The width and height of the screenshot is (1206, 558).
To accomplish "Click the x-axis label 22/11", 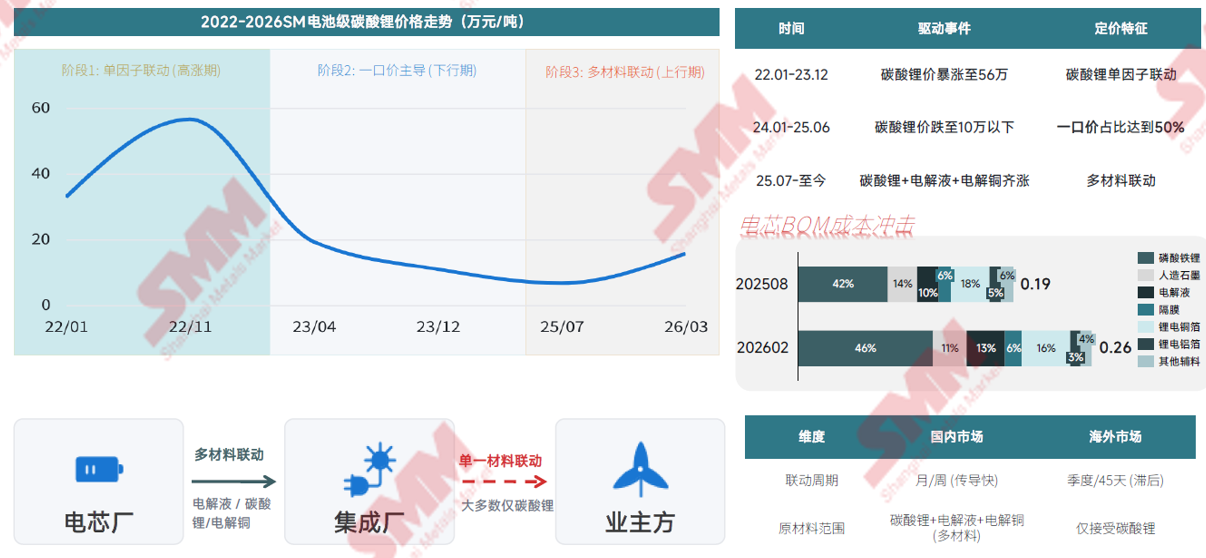I will (190, 326).
